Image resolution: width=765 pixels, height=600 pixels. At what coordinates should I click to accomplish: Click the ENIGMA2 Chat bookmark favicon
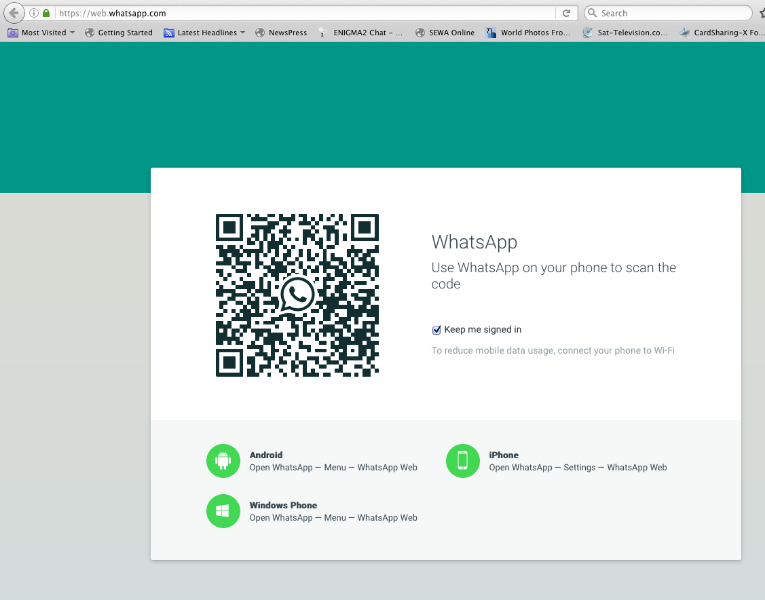click(x=322, y=33)
